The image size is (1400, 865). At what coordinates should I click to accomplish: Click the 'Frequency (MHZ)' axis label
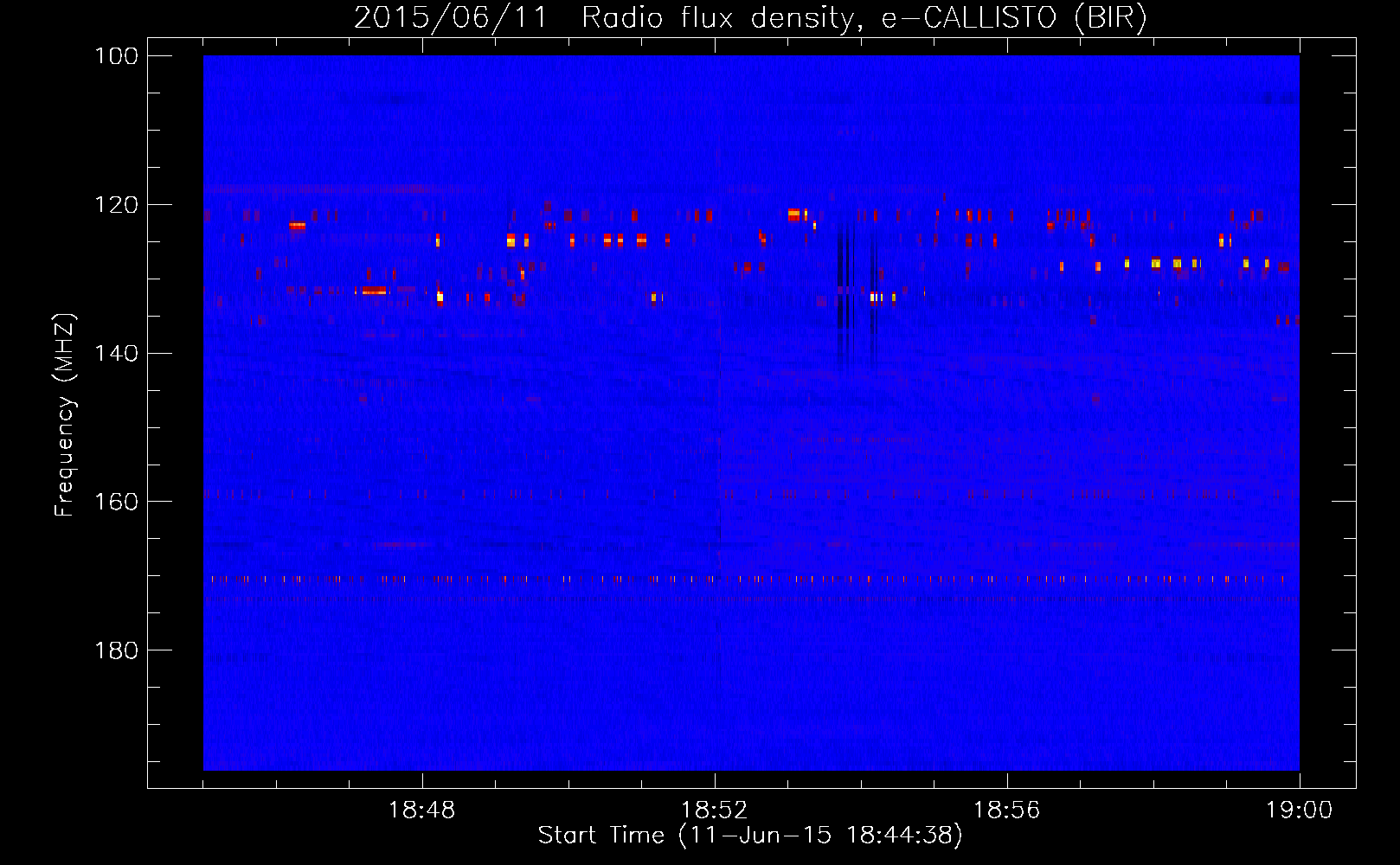pos(65,415)
